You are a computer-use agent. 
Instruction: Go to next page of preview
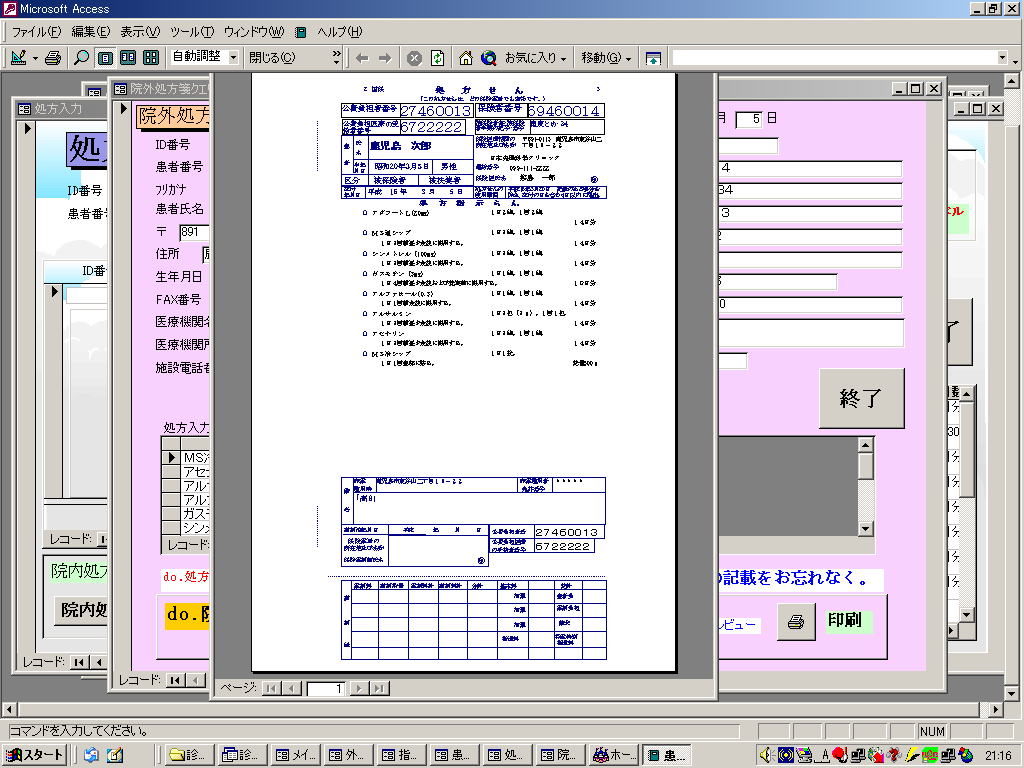click(359, 688)
